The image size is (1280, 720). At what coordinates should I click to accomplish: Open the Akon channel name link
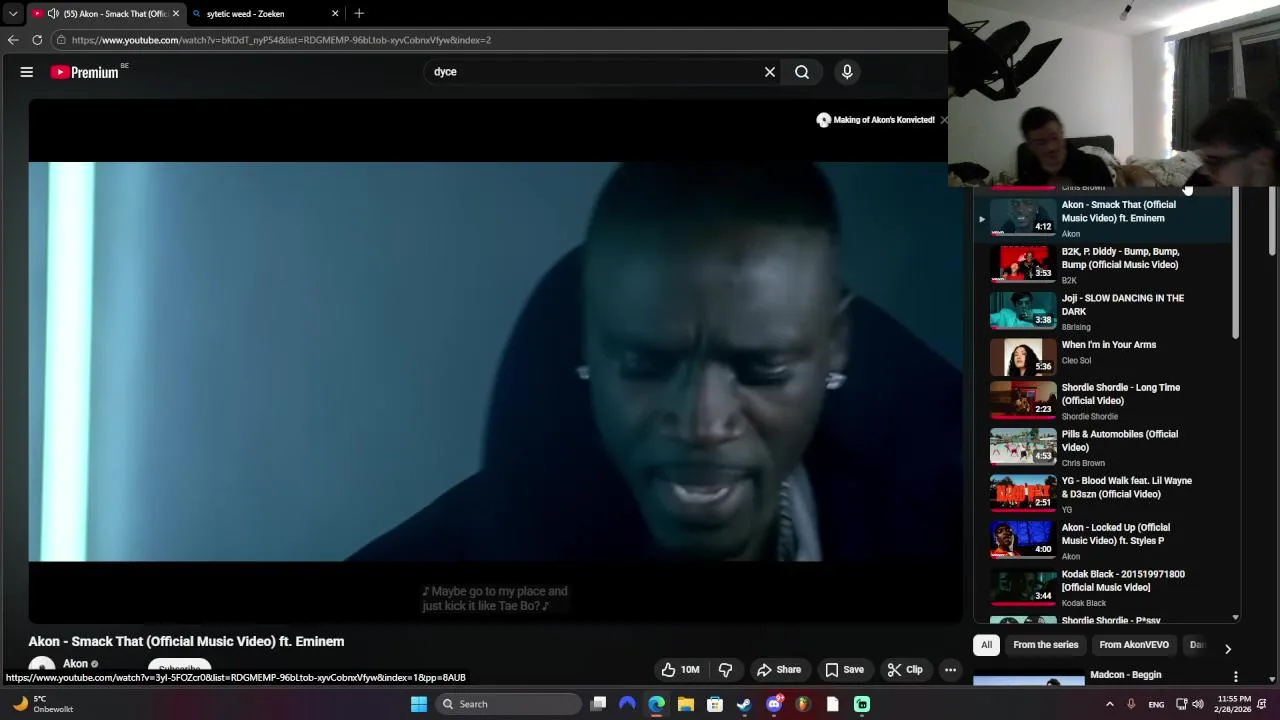tap(76, 664)
